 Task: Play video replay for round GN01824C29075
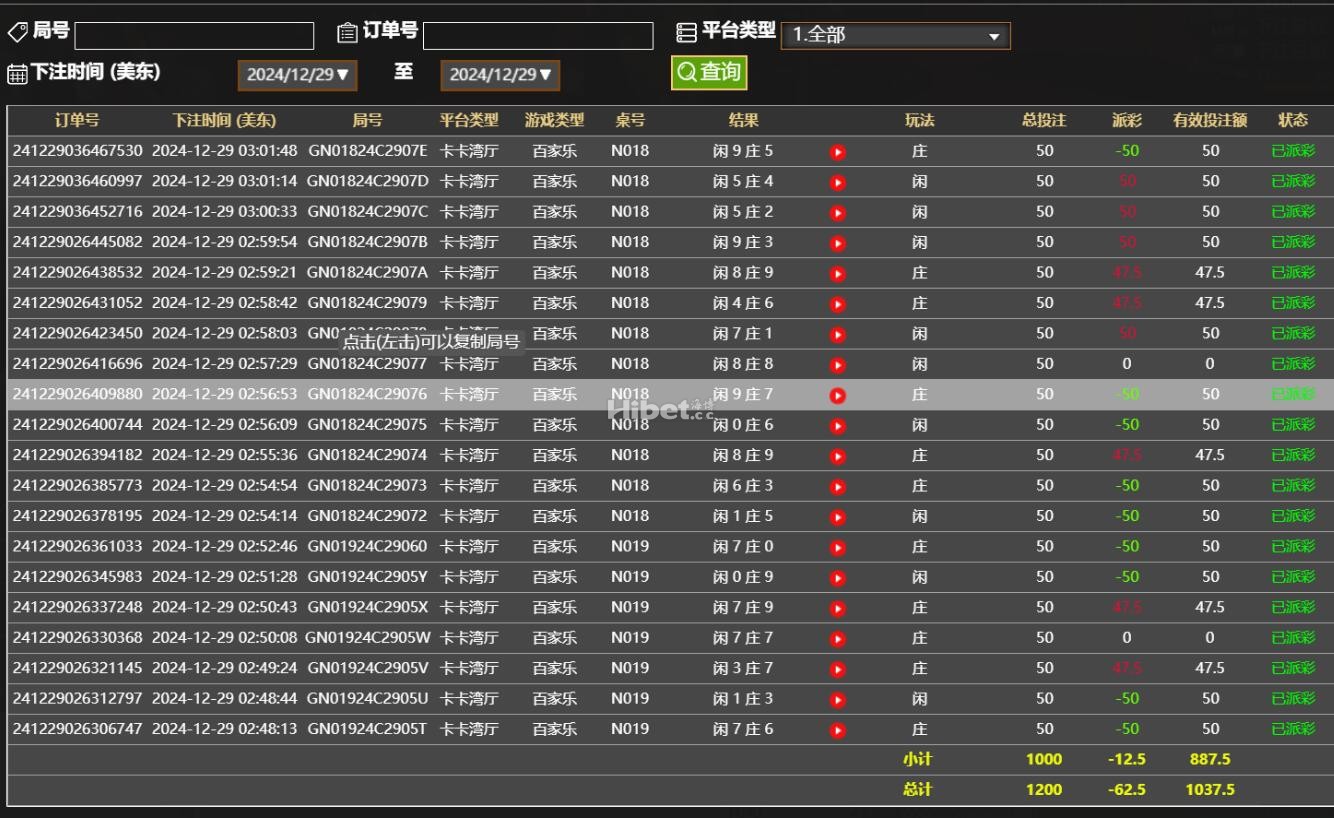click(x=838, y=425)
